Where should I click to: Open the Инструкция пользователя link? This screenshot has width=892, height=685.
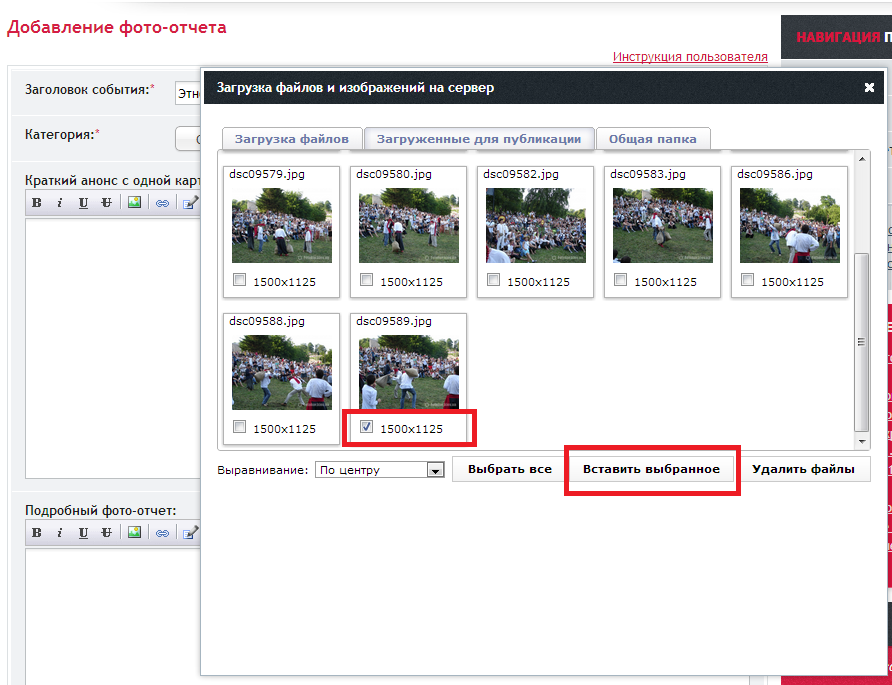point(690,57)
